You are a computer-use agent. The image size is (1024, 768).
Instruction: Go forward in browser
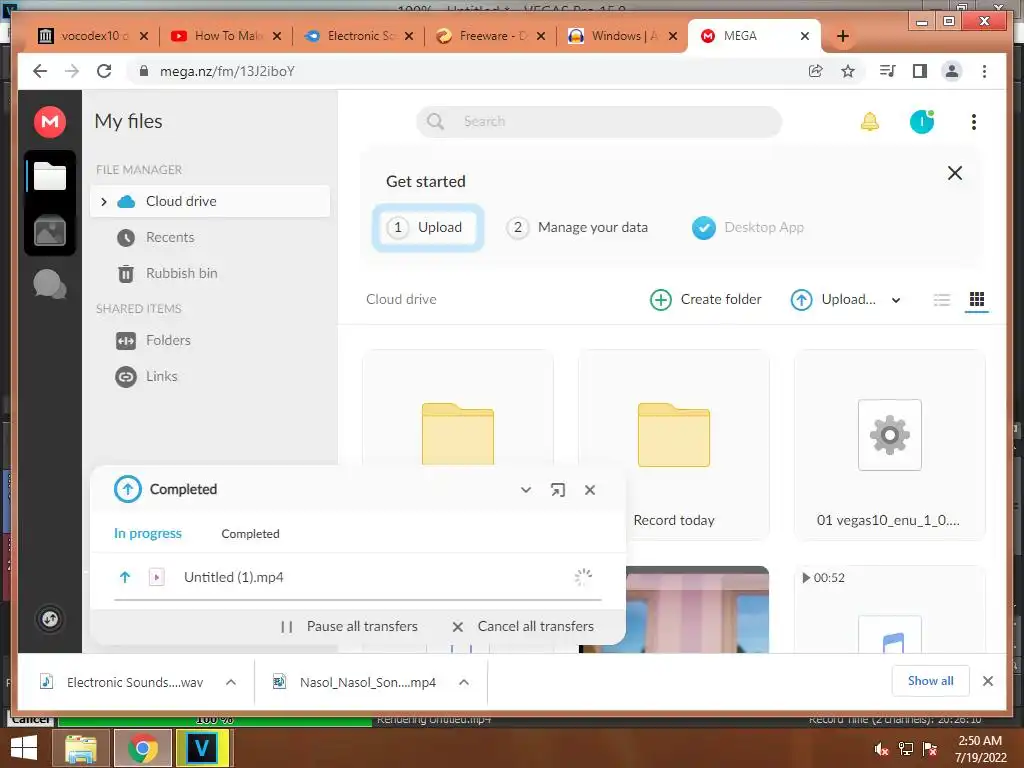[72, 71]
